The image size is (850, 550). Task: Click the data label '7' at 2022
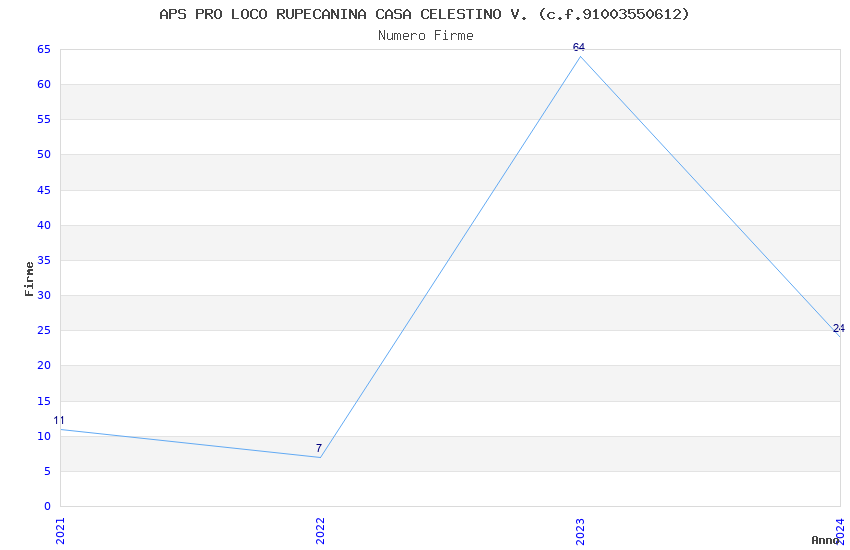pyautogui.click(x=319, y=448)
